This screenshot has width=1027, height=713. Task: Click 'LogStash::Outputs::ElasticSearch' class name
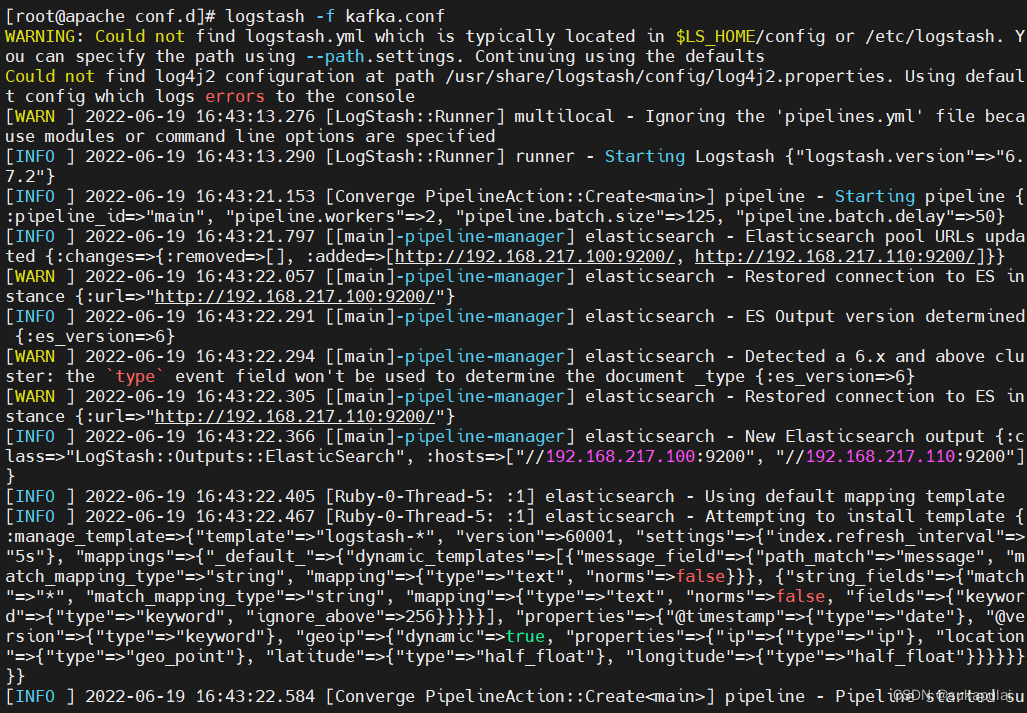234,456
